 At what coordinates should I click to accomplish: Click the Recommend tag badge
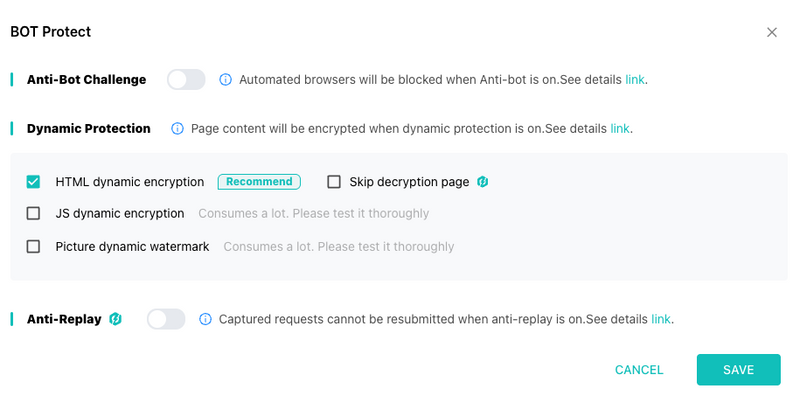point(259,182)
